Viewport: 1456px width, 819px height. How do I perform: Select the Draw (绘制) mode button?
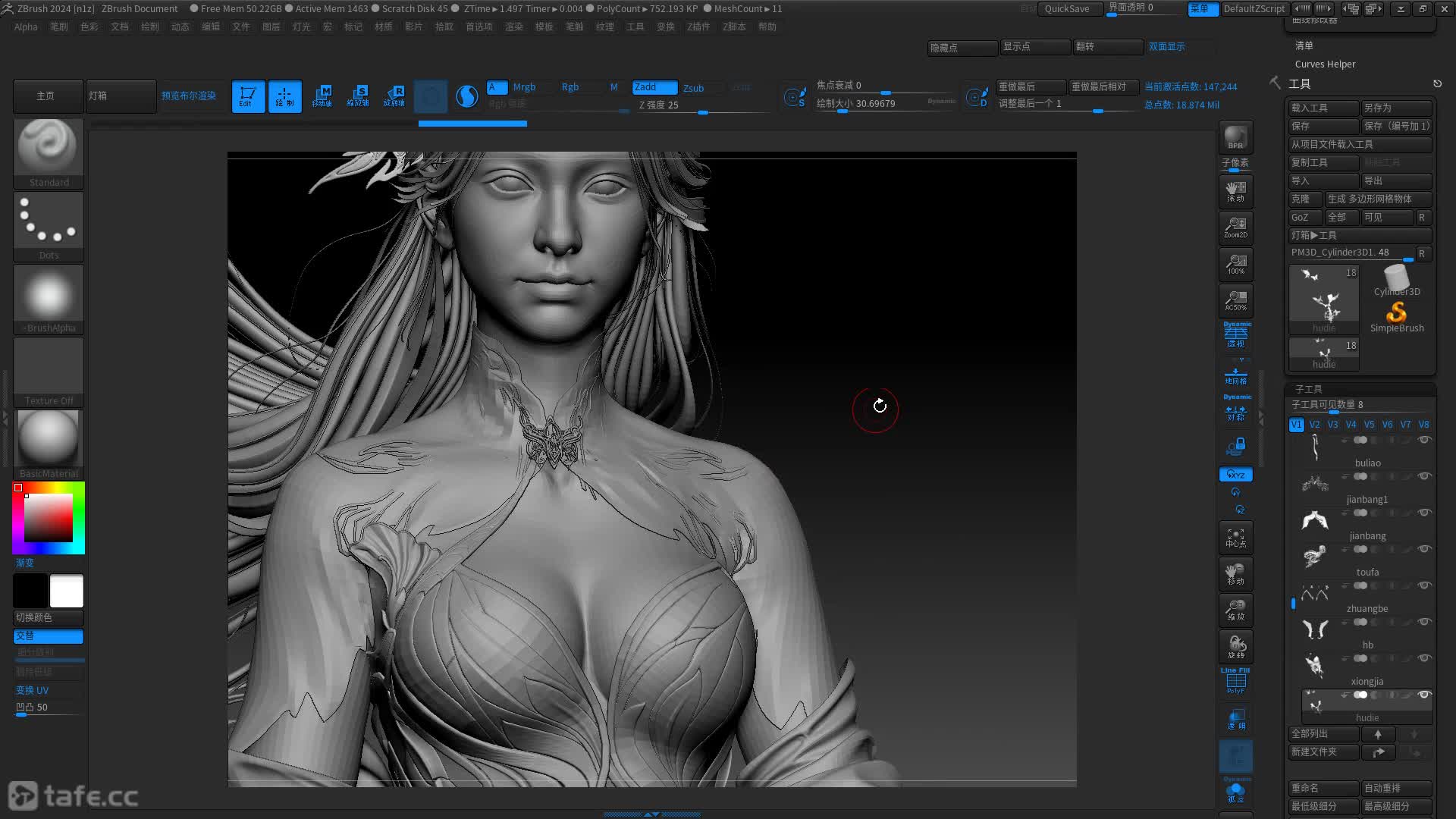[x=284, y=96]
